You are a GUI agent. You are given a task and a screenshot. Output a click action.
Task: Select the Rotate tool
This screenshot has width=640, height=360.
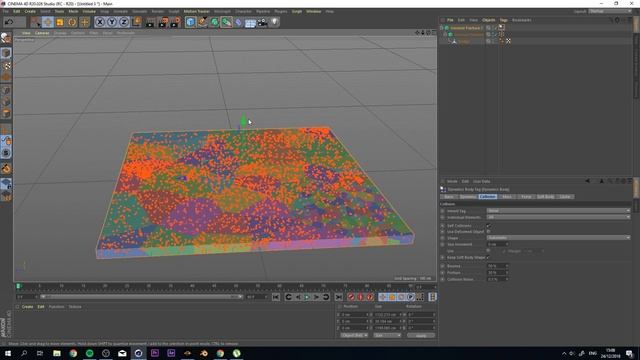click(x=72, y=22)
